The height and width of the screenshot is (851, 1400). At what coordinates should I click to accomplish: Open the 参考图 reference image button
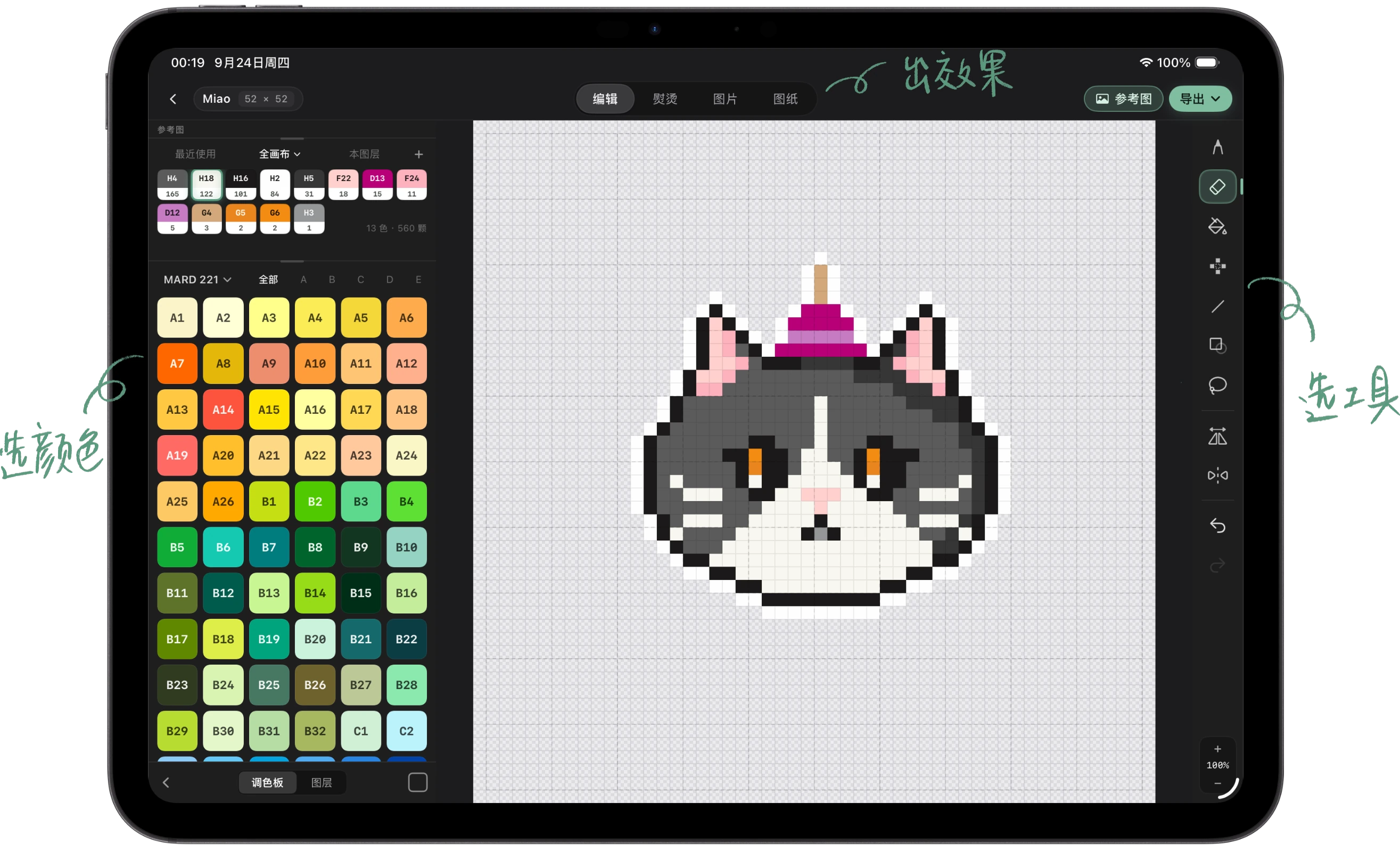[1123, 99]
